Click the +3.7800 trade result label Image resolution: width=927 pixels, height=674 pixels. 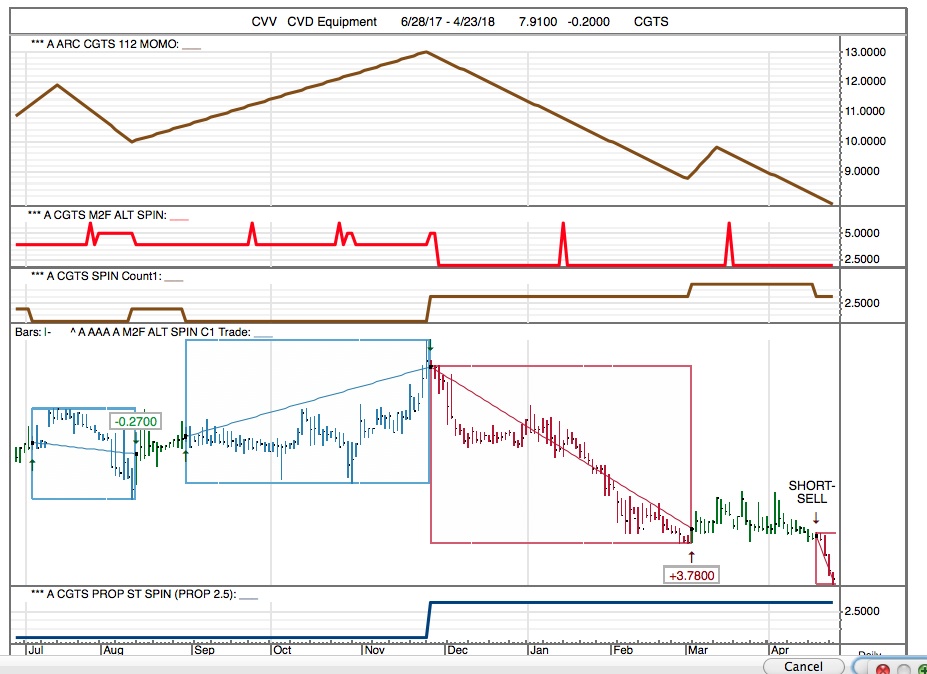coord(692,575)
